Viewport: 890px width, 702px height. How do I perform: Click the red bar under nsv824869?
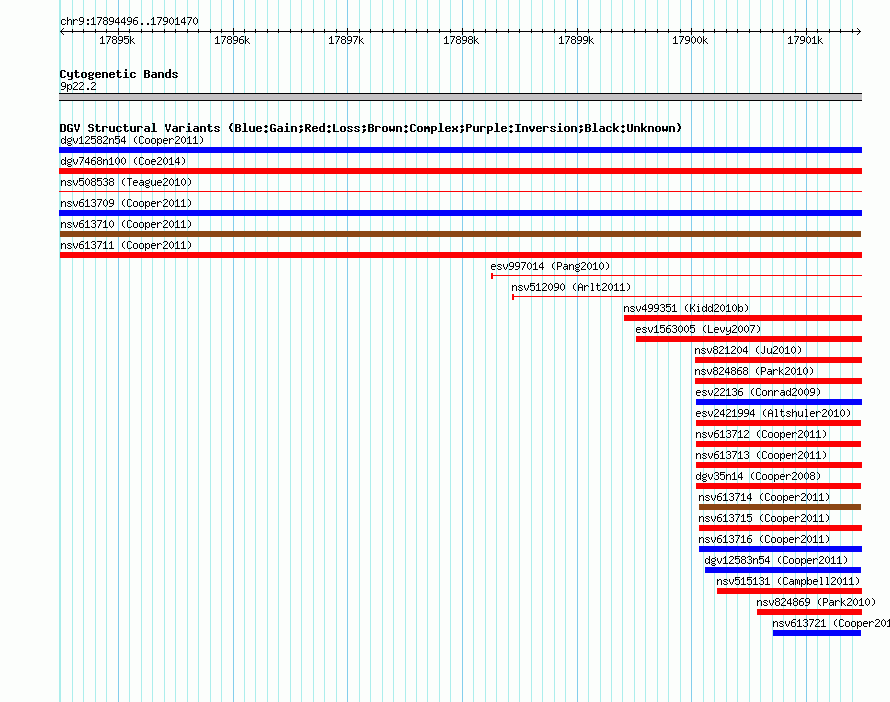[x=809, y=612]
